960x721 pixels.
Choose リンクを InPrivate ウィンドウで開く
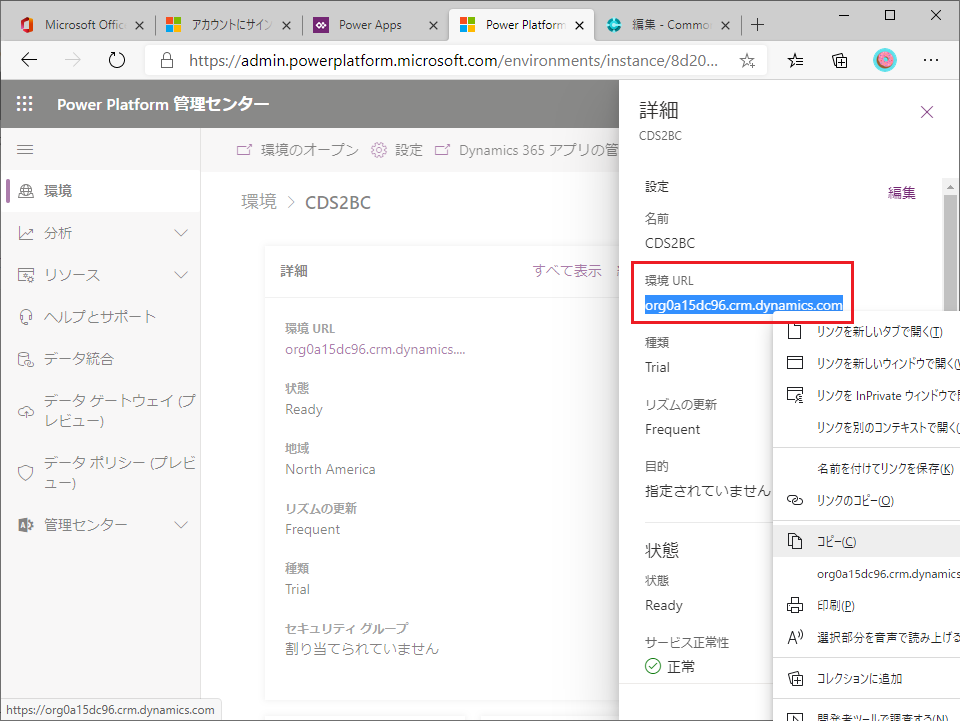click(x=867, y=395)
